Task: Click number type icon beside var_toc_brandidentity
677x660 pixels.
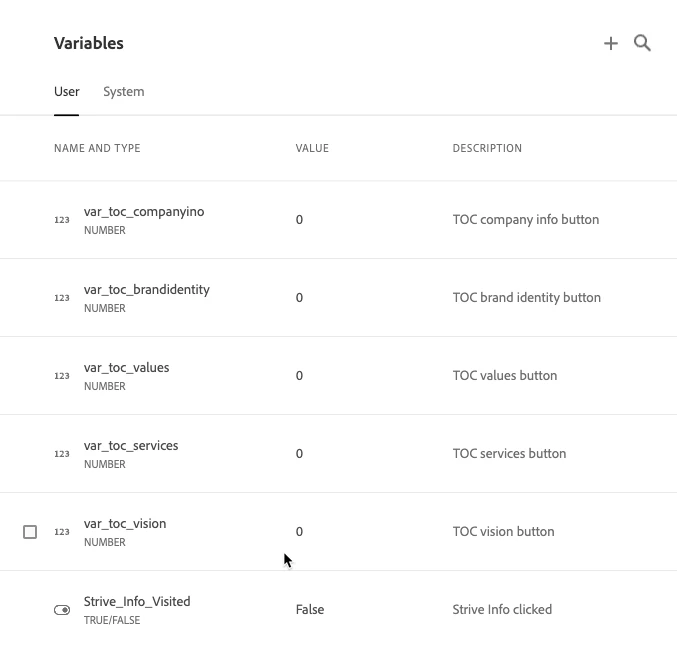Action: [x=62, y=298]
